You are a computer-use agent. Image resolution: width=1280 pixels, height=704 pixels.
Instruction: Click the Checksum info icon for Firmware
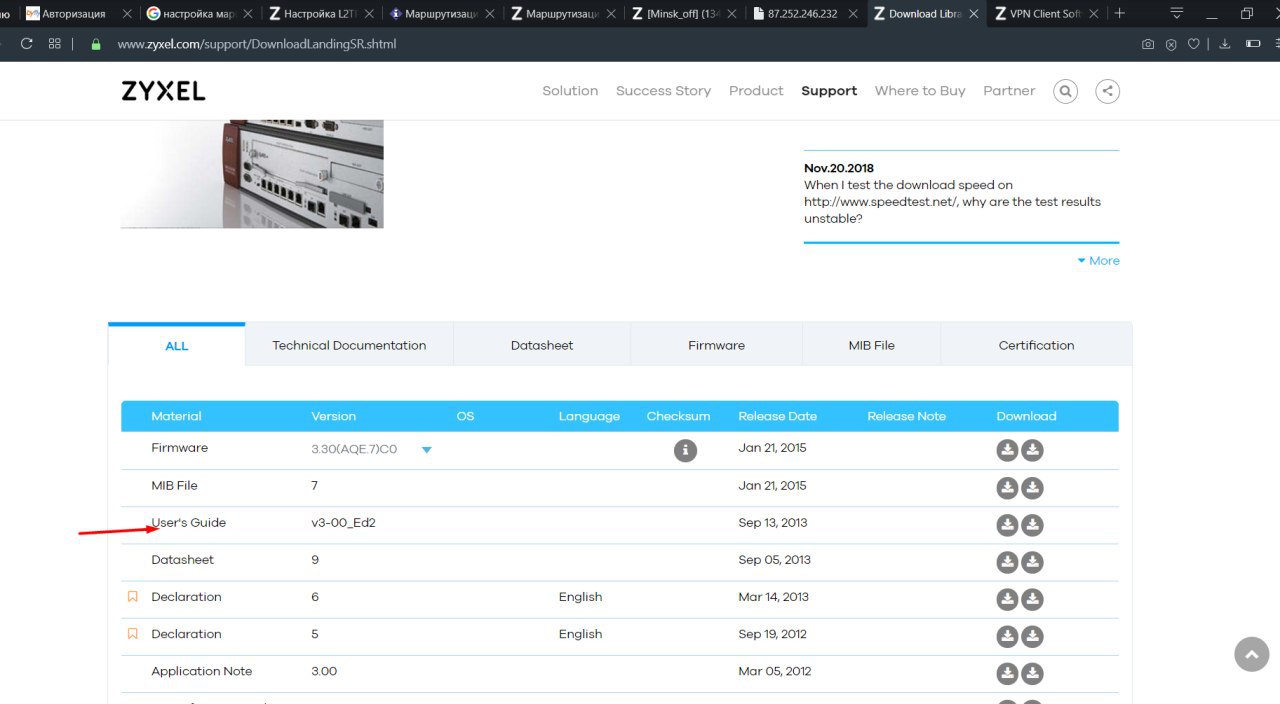tap(685, 451)
